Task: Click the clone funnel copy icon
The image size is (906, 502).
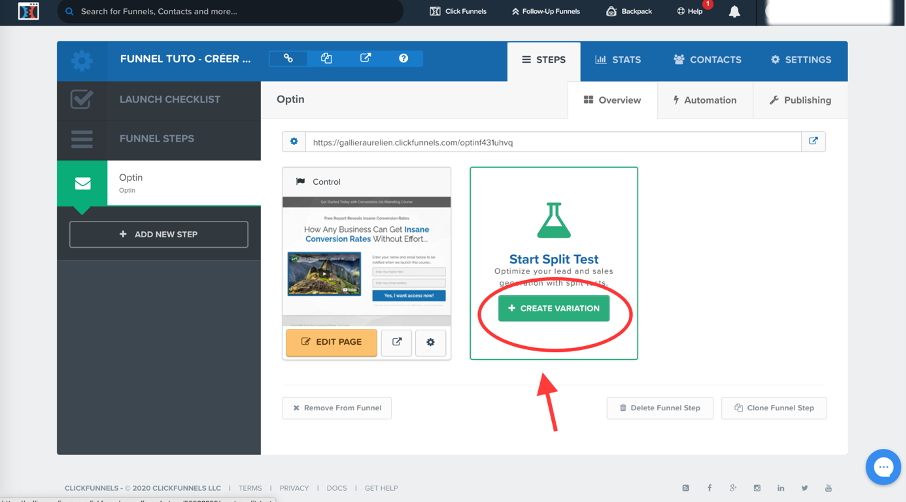Action: click(326, 58)
